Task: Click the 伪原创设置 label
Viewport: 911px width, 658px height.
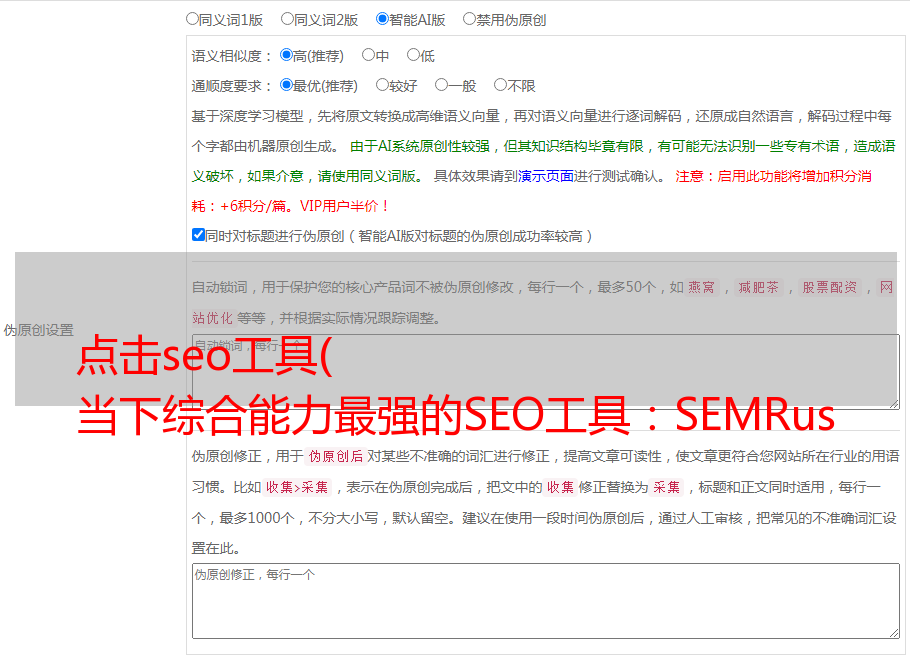Action: pyautogui.click(x=38, y=330)
